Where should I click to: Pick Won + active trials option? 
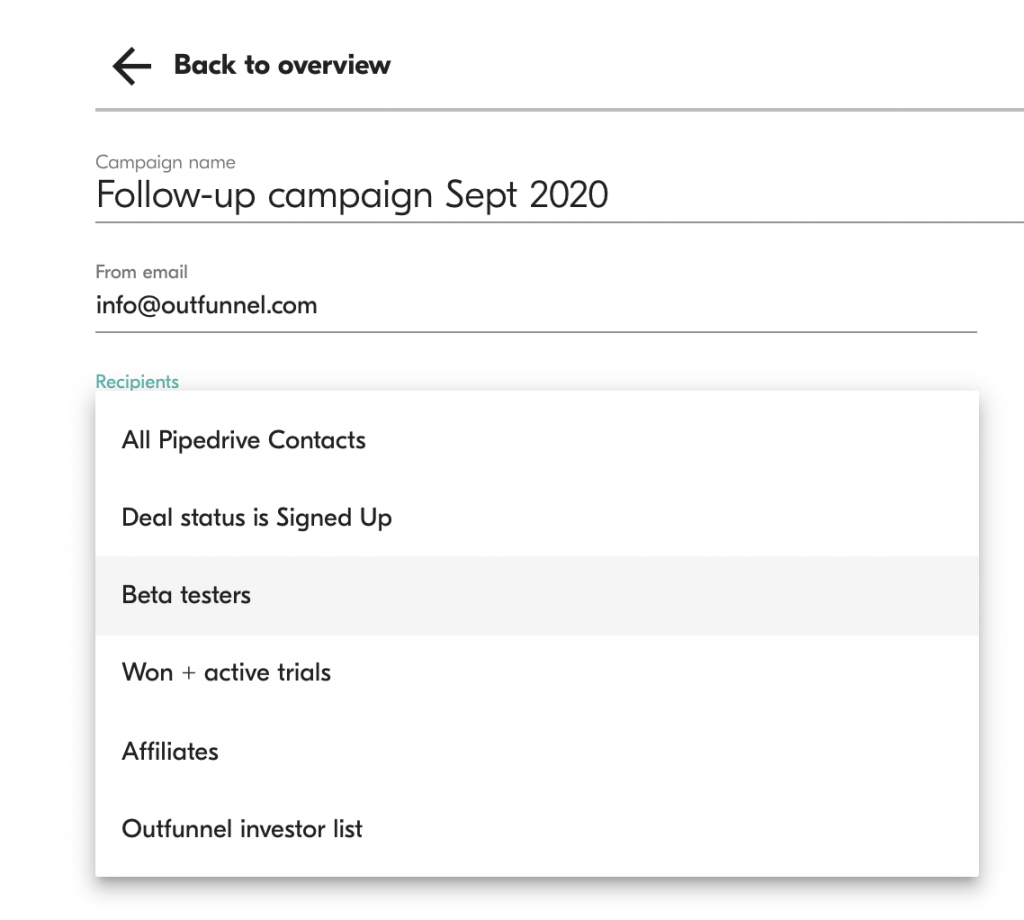(x=537, y=673)
